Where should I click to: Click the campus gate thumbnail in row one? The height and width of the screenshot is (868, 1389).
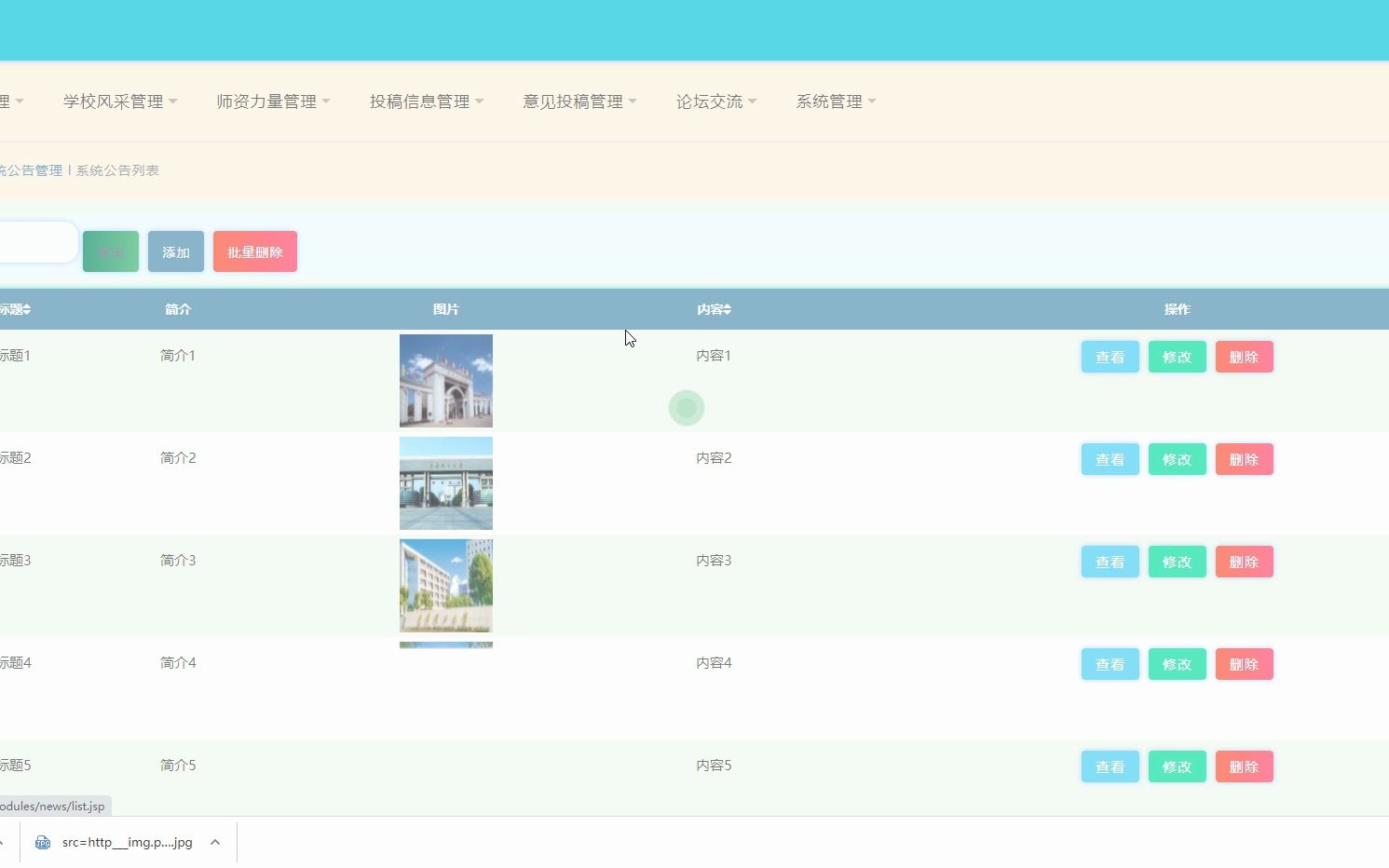445,380
